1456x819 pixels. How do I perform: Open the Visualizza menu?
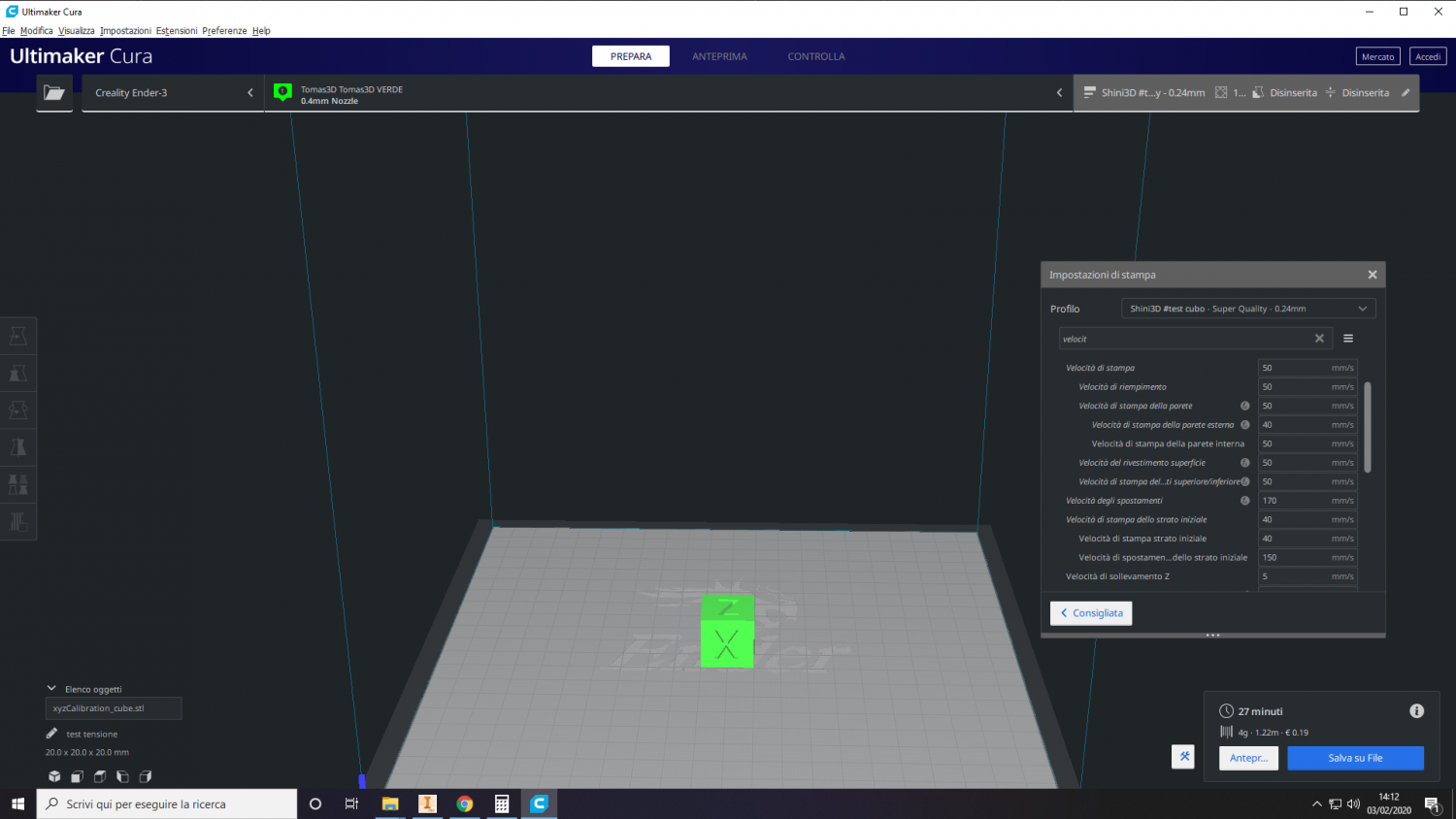click(77, 31)
